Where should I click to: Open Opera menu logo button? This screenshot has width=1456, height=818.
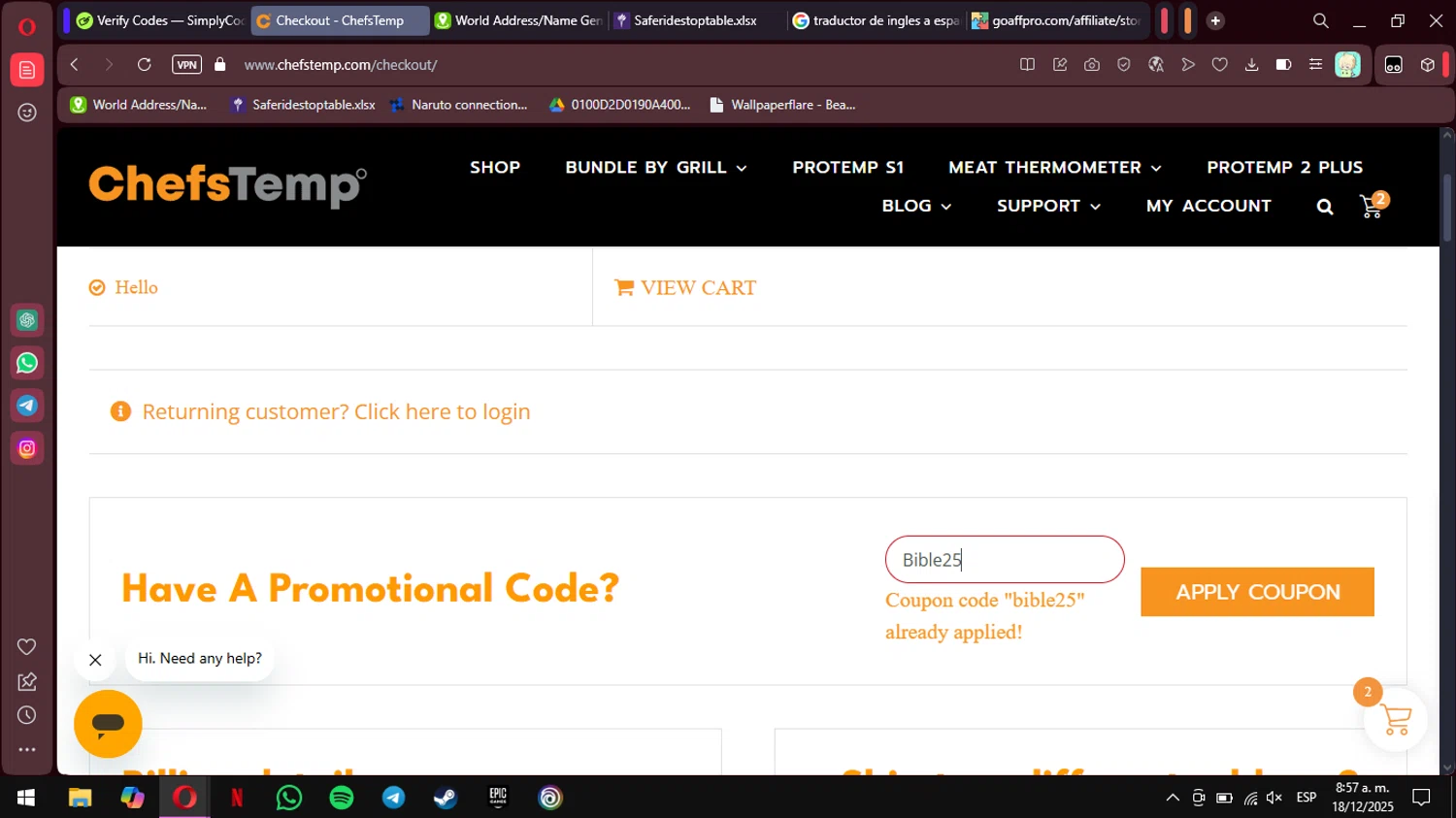[26, 26]
